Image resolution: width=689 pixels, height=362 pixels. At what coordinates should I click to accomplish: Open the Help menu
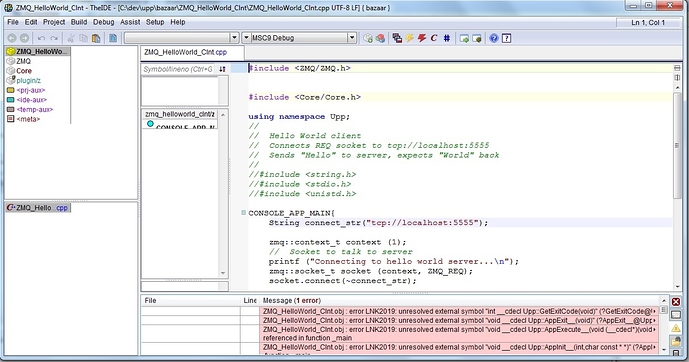click(x=178, y=22)
